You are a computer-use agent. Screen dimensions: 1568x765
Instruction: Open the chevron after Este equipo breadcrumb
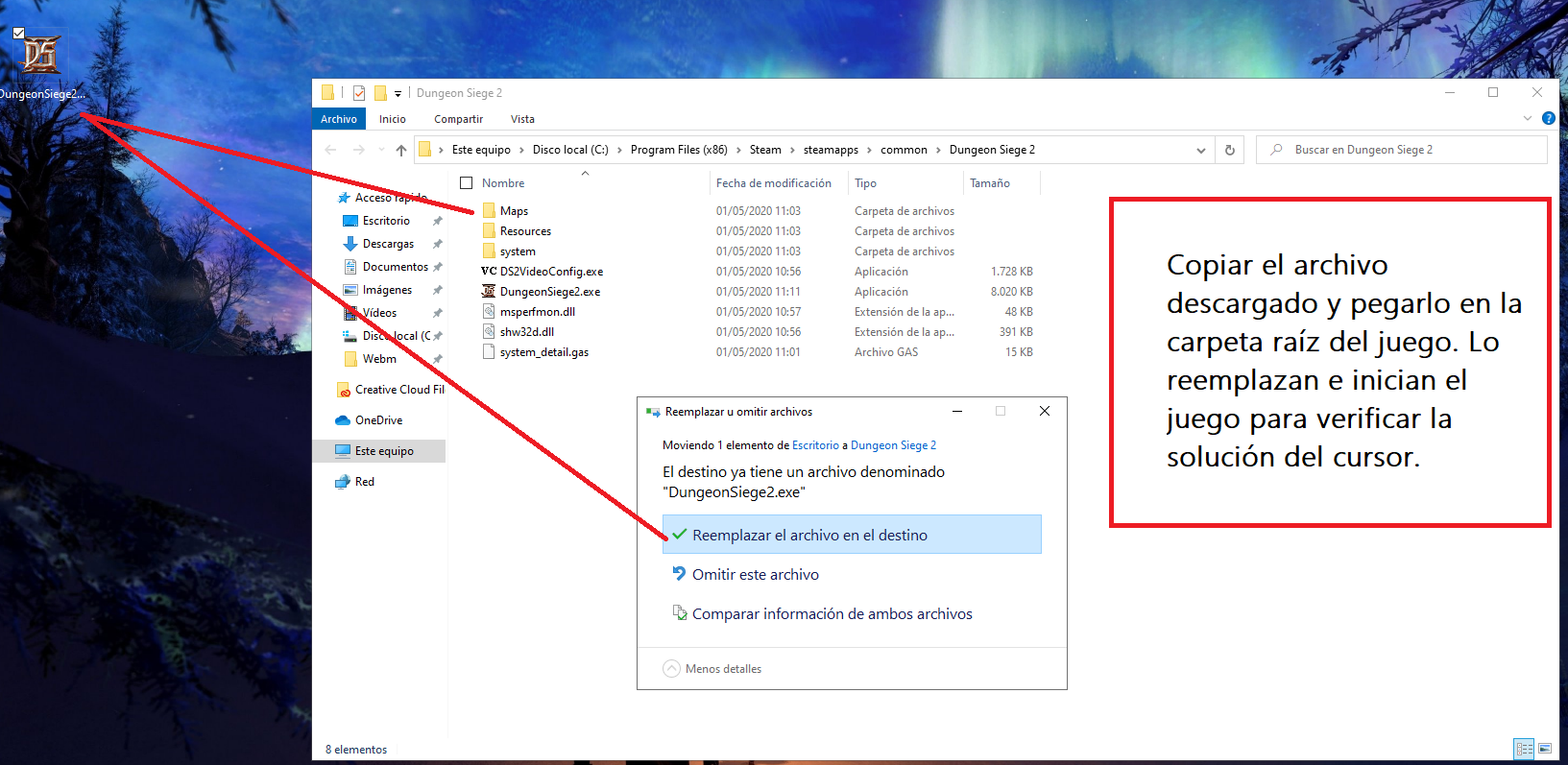(x=521, y=150)
